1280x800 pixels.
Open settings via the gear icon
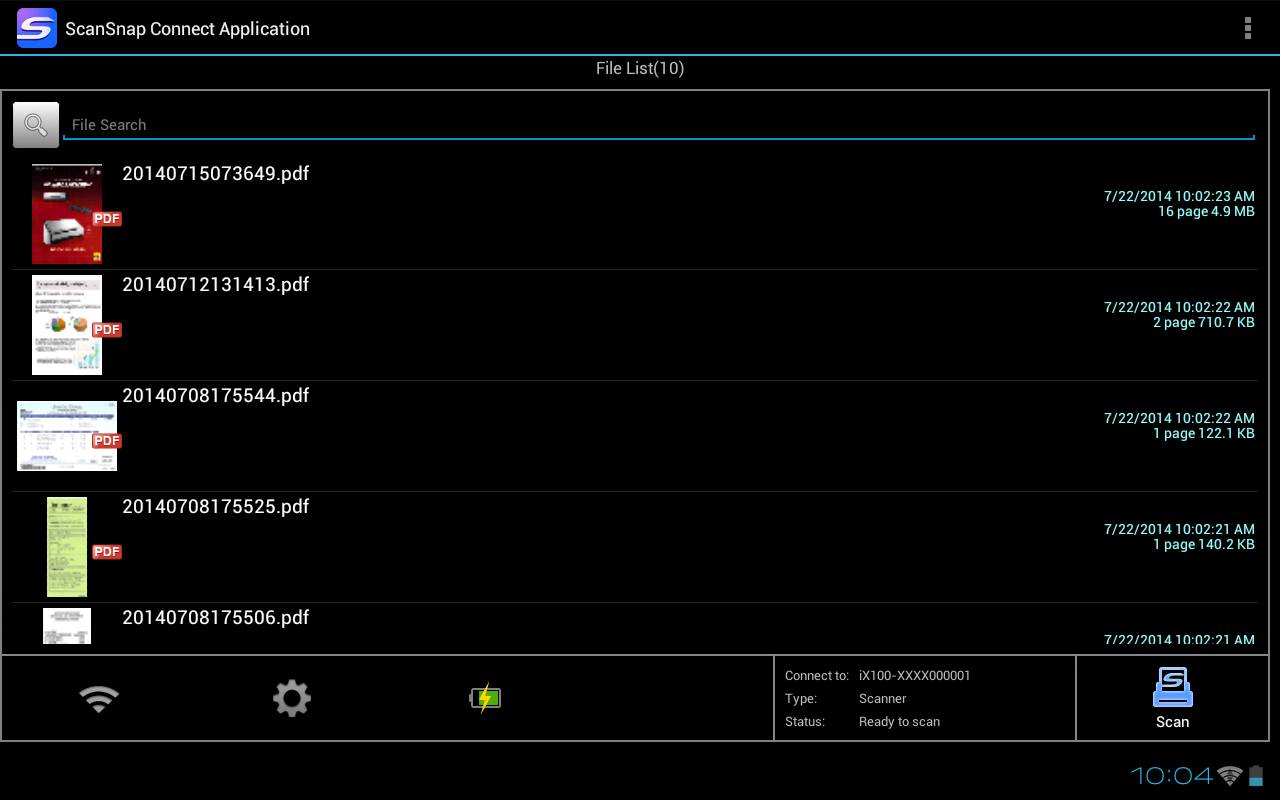pyautogui.click(x=292, y=698)
